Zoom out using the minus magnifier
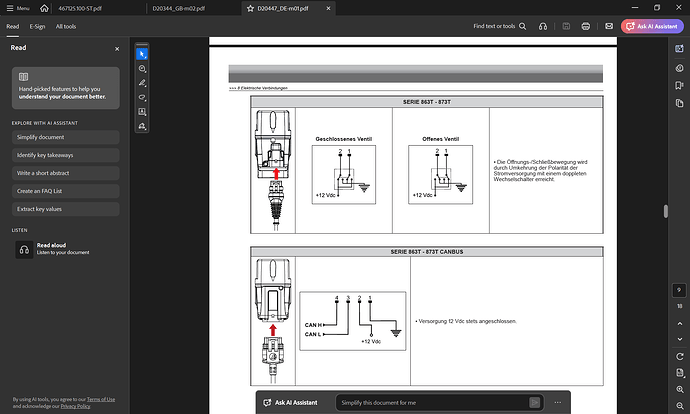 (x=680, y=405)
